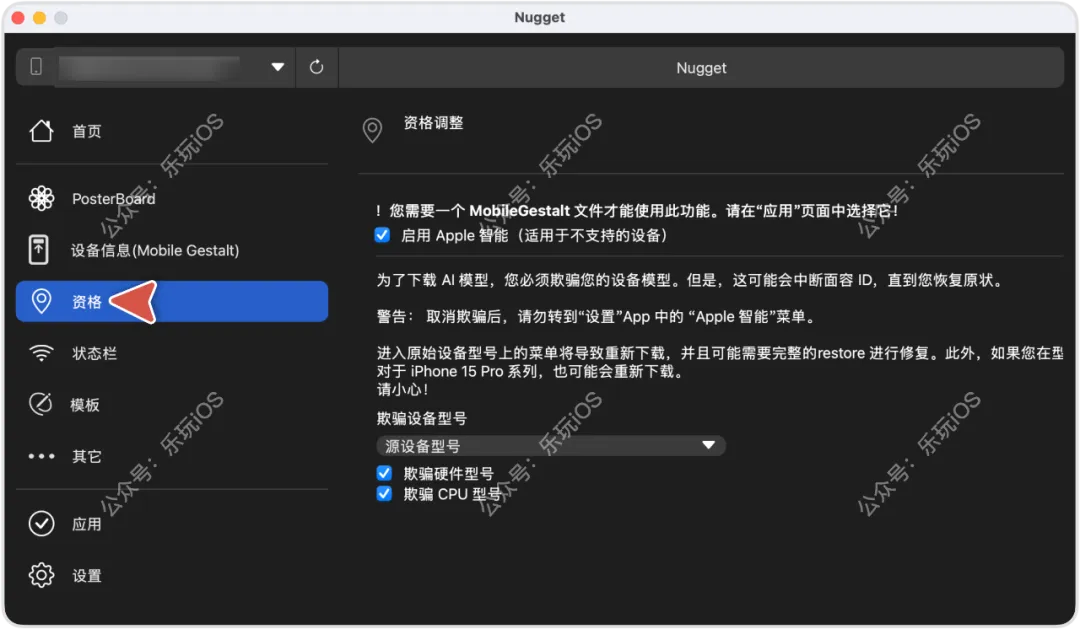Toggle the 欺骗 CPU 型号 checkbox
This screenshot has width=1080, height=629.
tap(384, 493)
